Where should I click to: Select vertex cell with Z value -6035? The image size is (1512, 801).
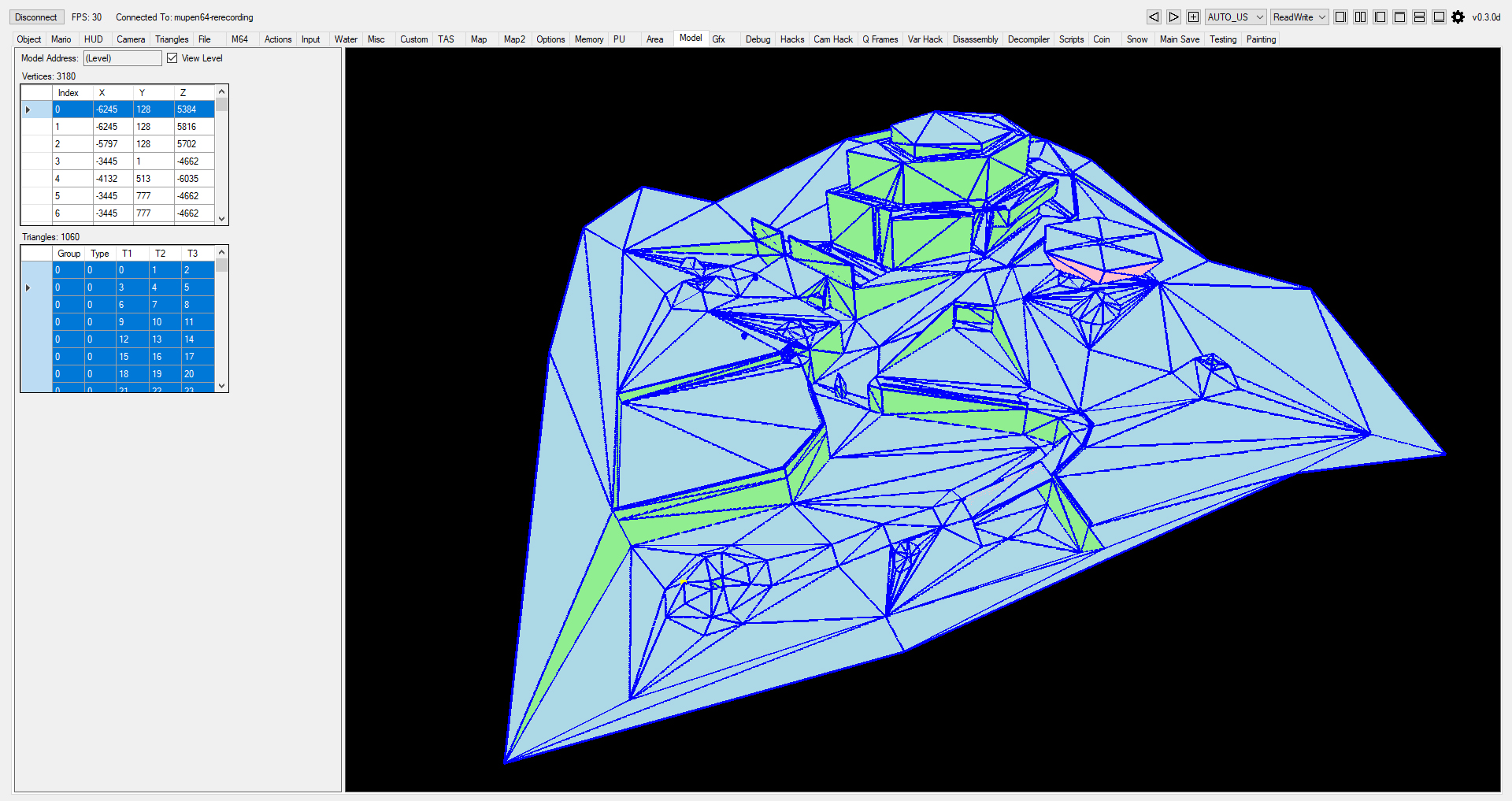pos(195,179)
